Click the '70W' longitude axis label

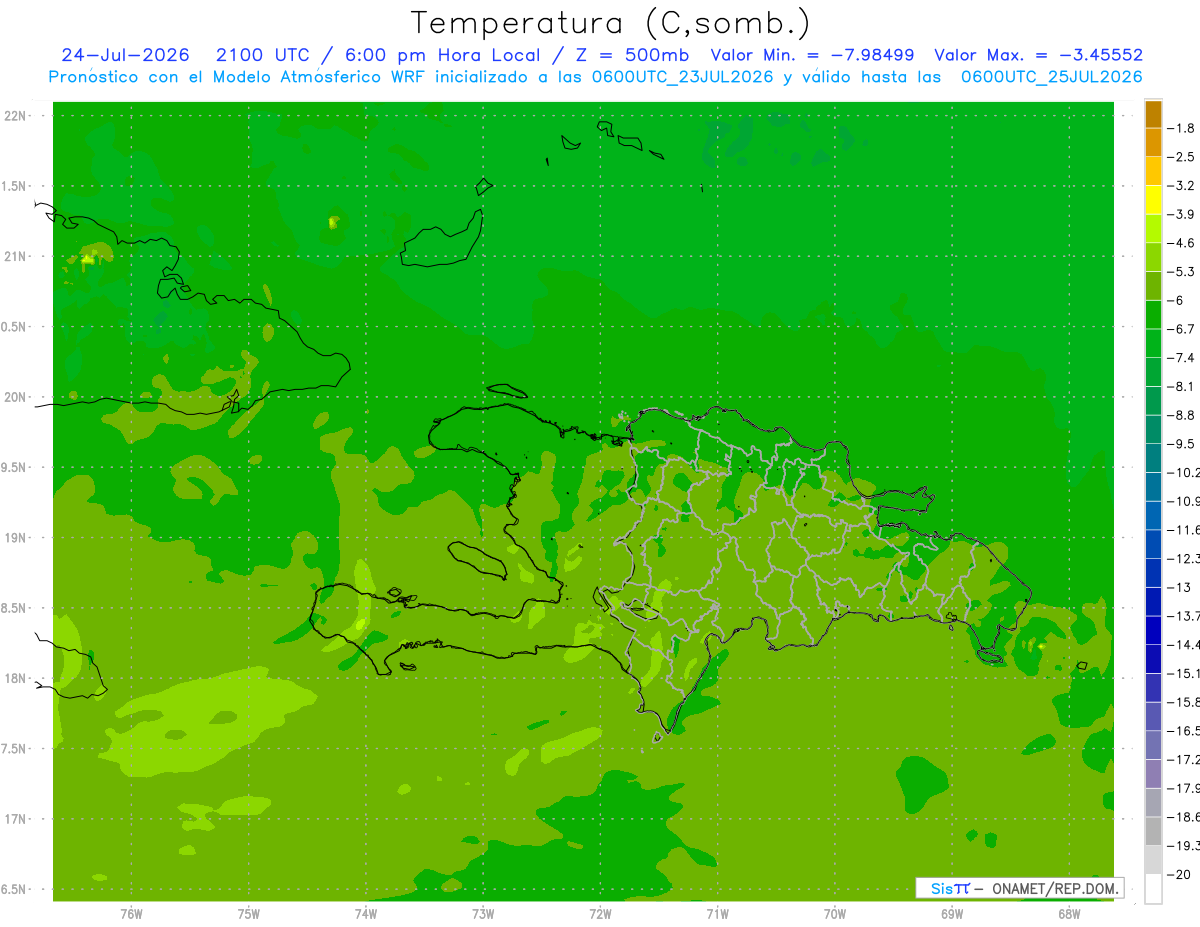point(835,914)
